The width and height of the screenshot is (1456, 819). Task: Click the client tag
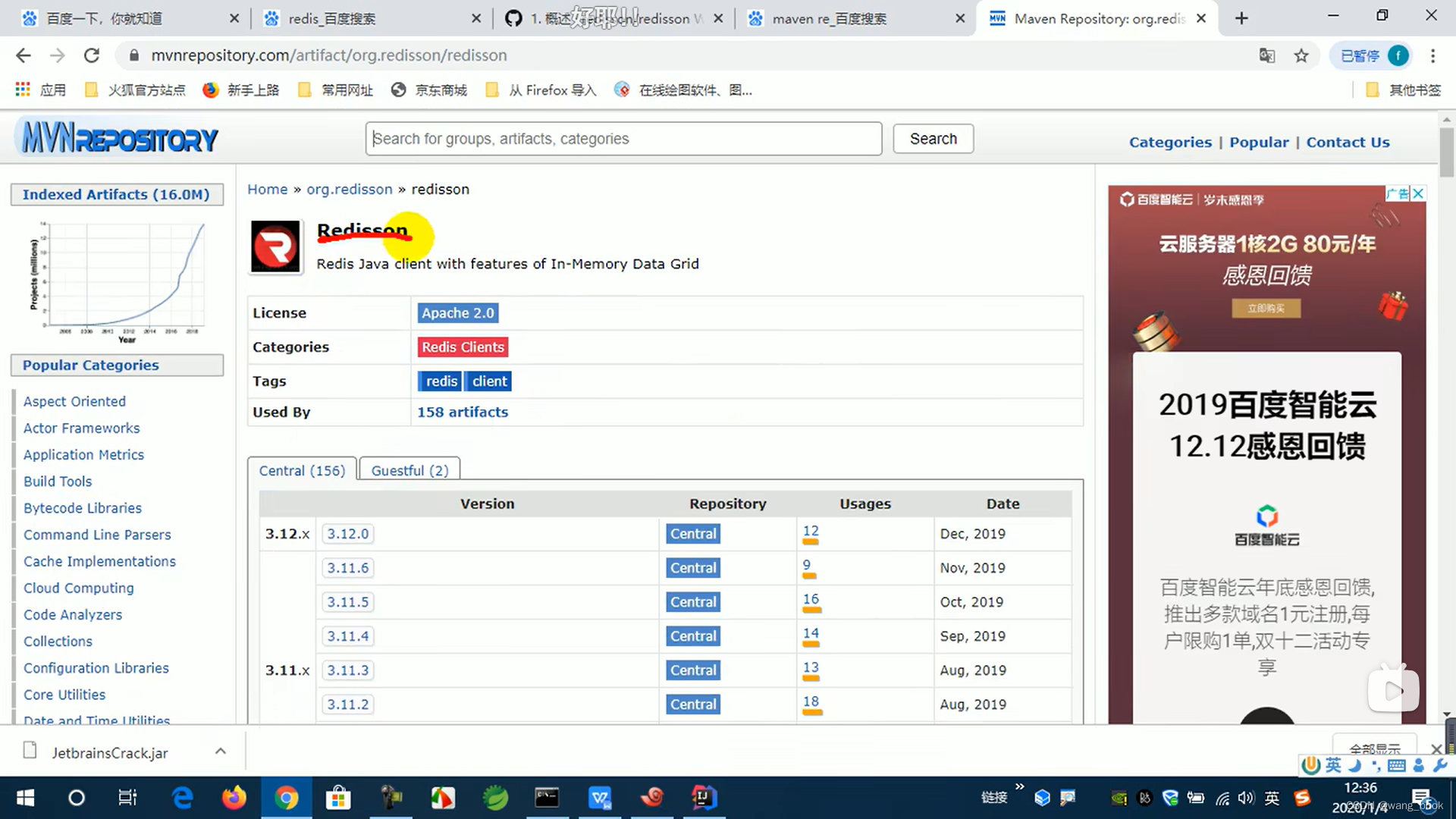click(x=489, y=381)
